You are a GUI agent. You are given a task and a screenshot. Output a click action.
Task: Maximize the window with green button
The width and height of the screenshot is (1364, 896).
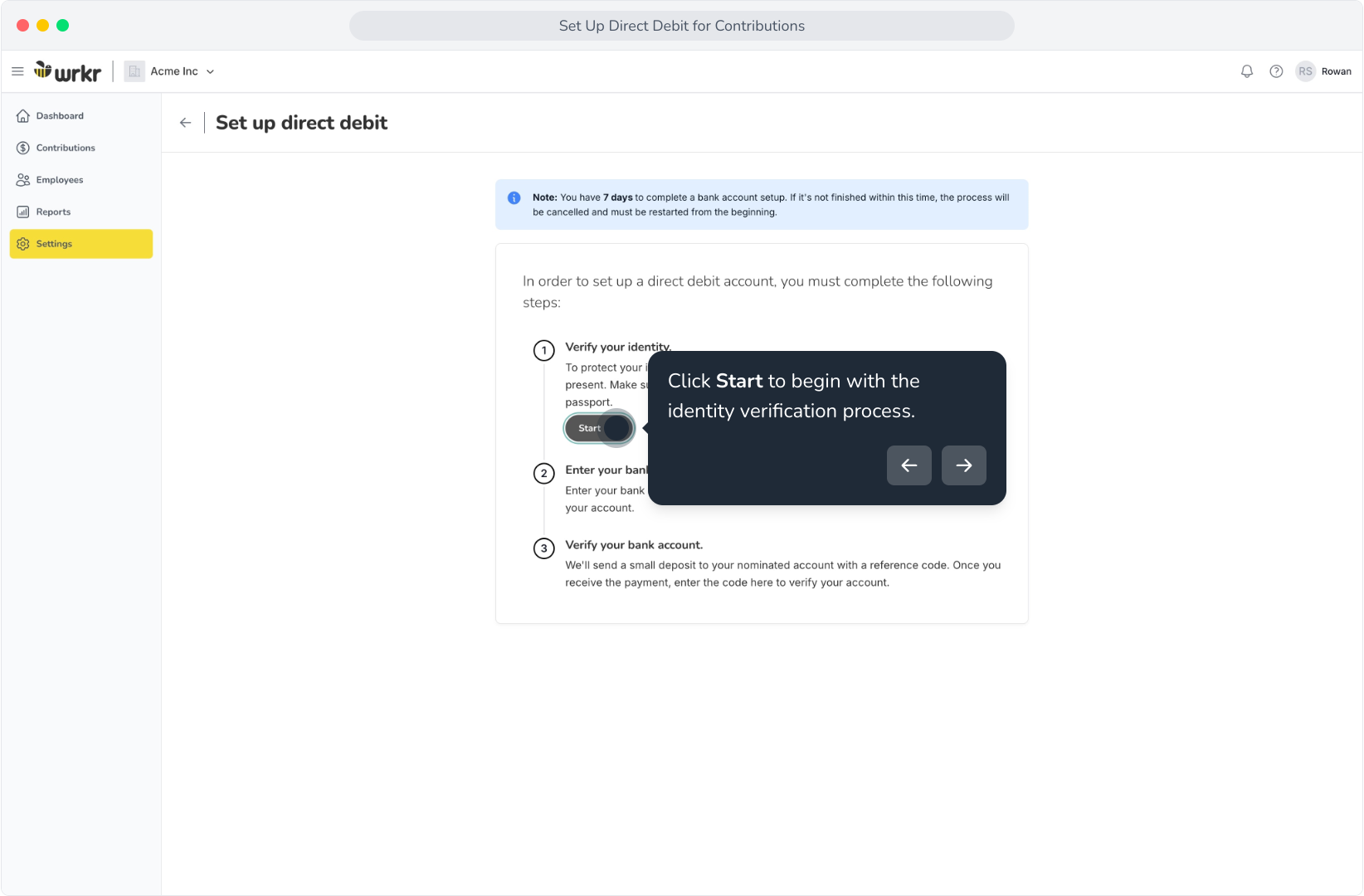tap(62, 26)
